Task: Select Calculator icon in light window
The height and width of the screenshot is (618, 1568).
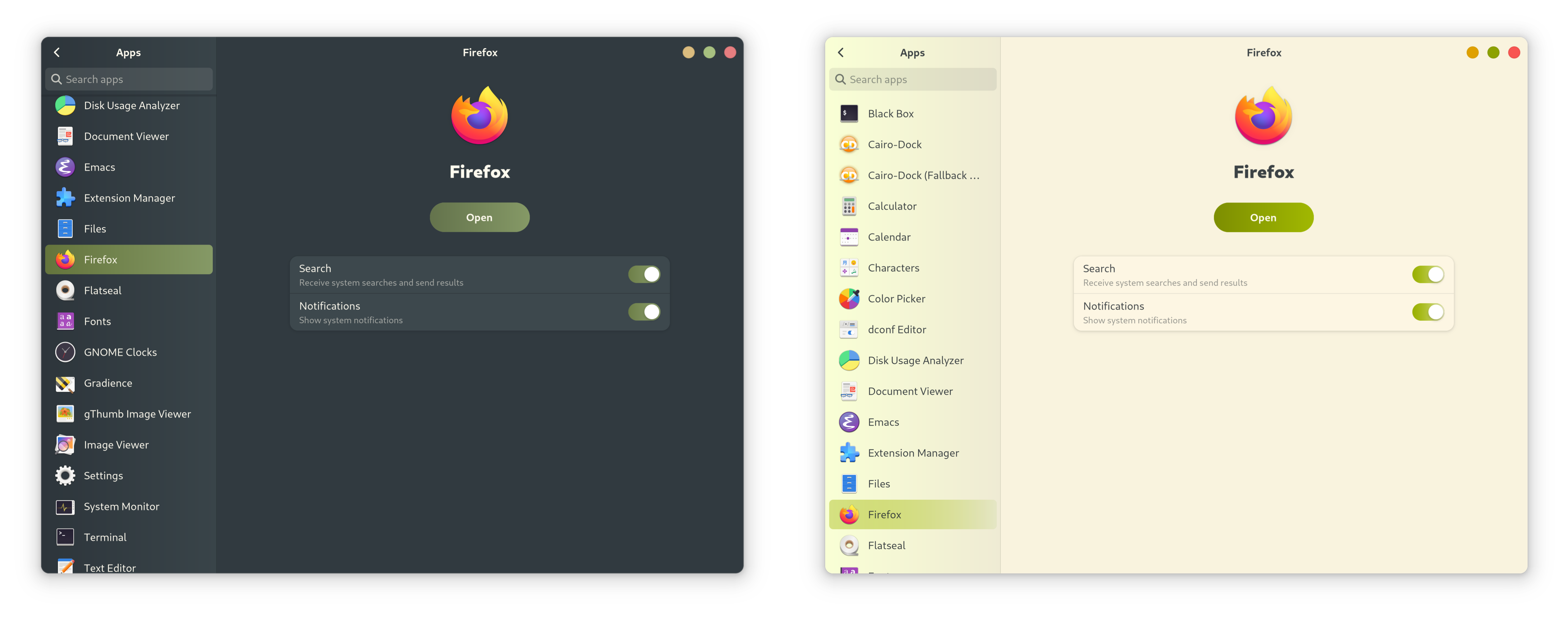Action: (849, 206)
